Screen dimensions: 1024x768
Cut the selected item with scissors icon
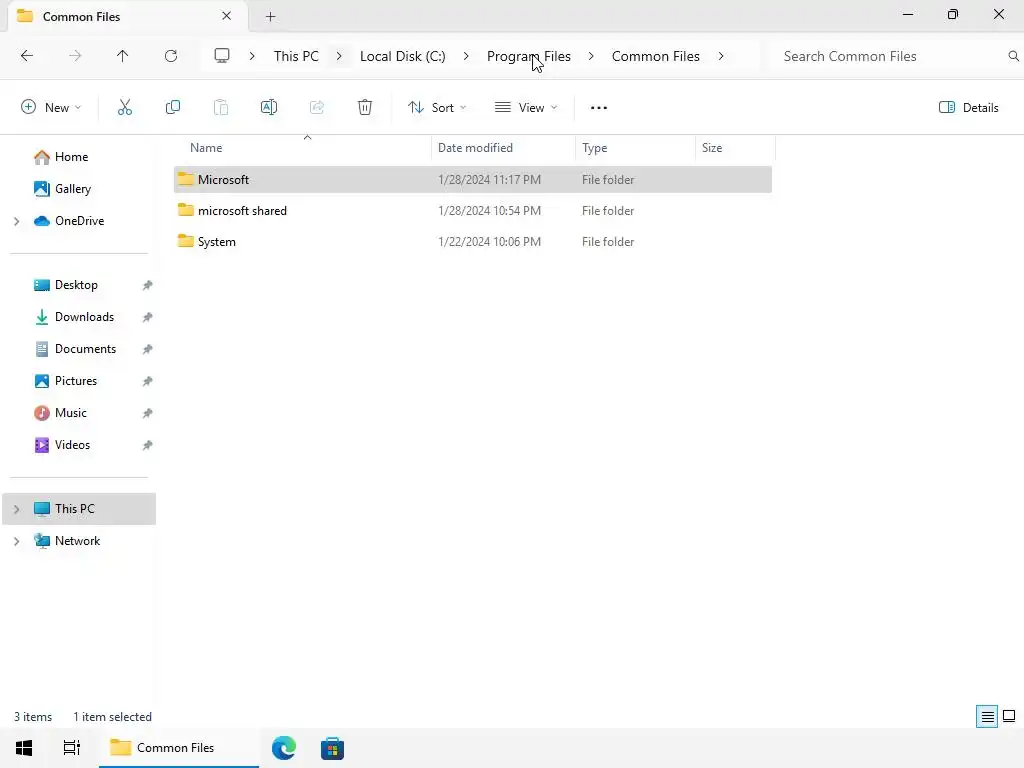[125, 108]
